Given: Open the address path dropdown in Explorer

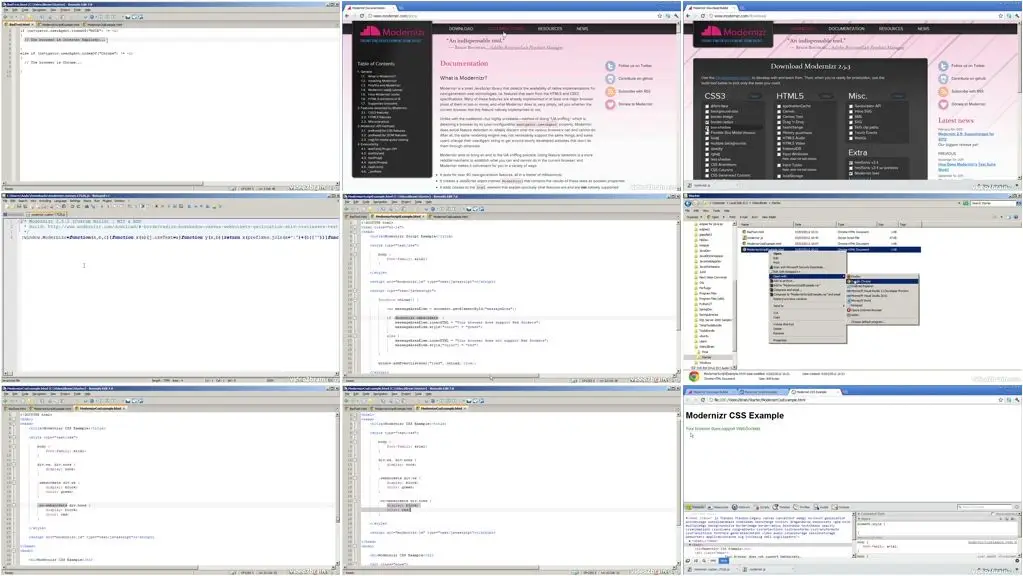Looking at the screenshot, I should (x=958, y=204).
